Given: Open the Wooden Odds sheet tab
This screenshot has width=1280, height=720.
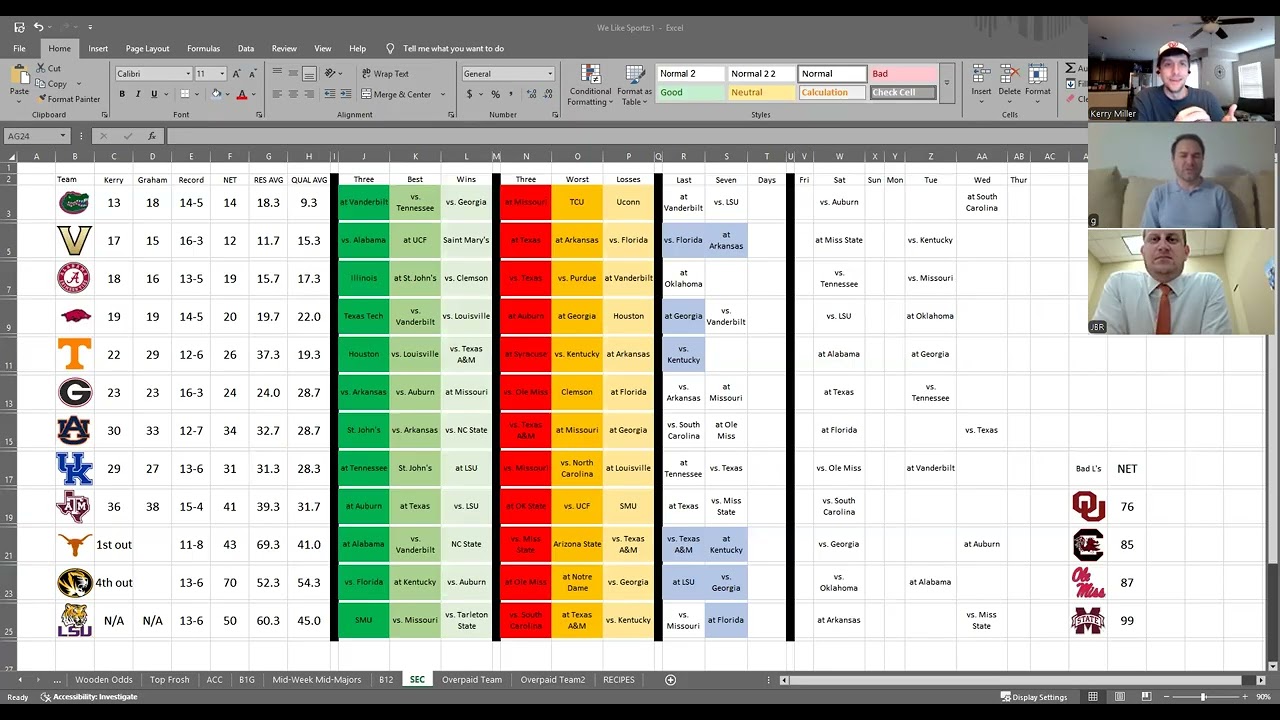Looking at the screenshot, I should pos(103,680).
